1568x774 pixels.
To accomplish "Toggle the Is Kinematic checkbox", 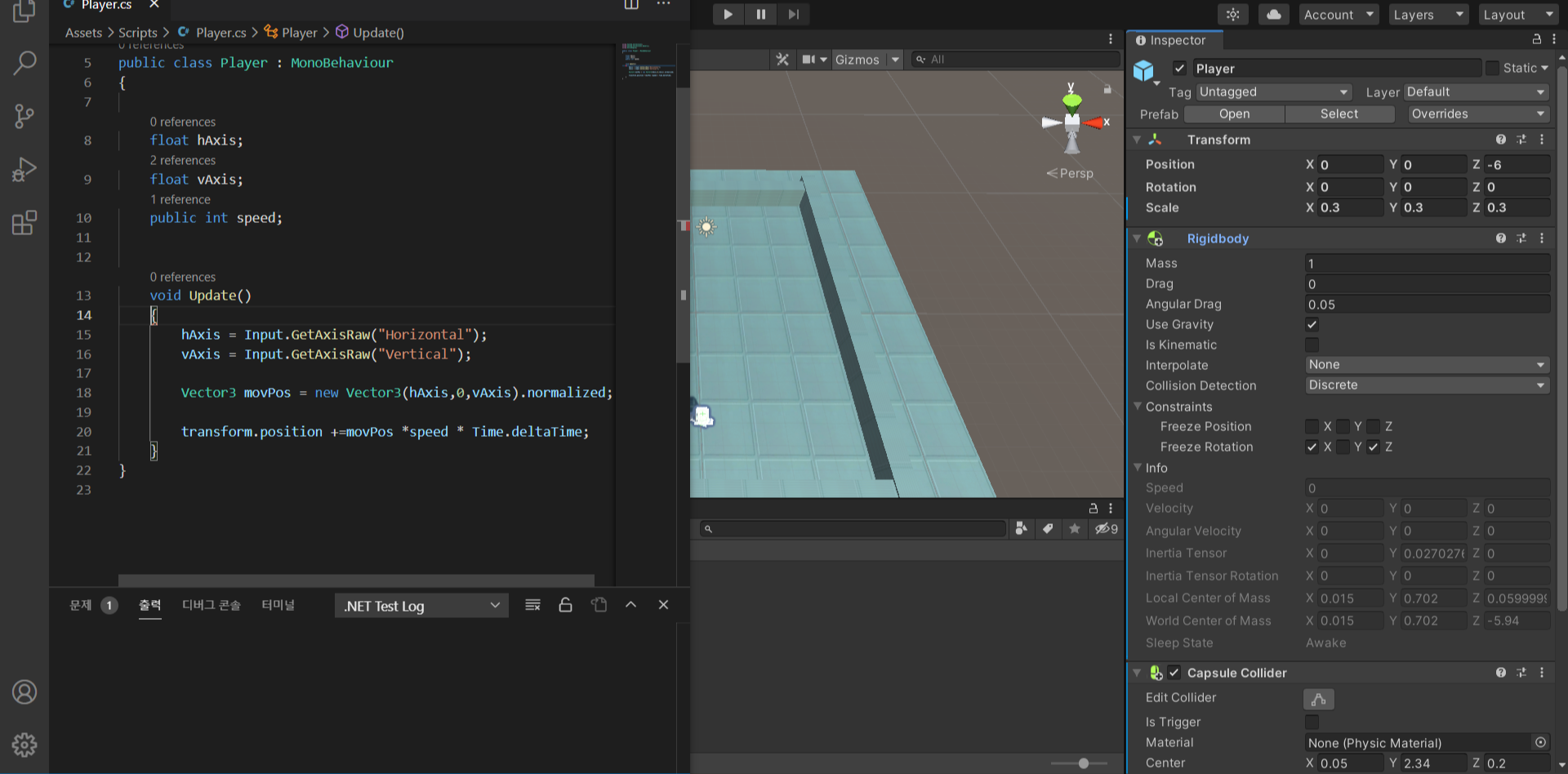I will click(1312, 345).
